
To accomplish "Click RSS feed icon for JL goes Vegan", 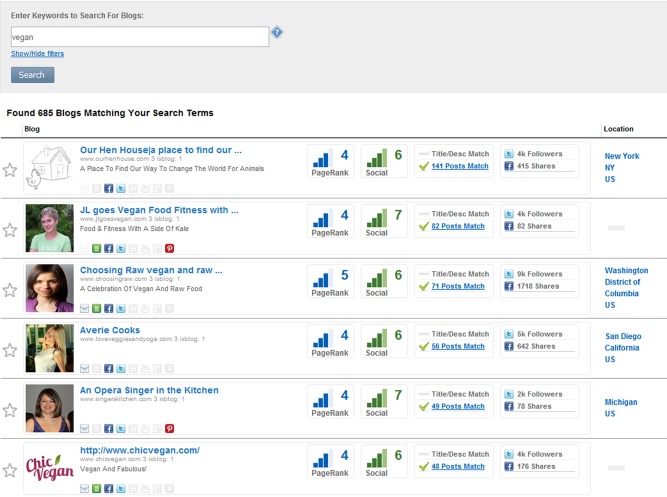I will point(97,248).
